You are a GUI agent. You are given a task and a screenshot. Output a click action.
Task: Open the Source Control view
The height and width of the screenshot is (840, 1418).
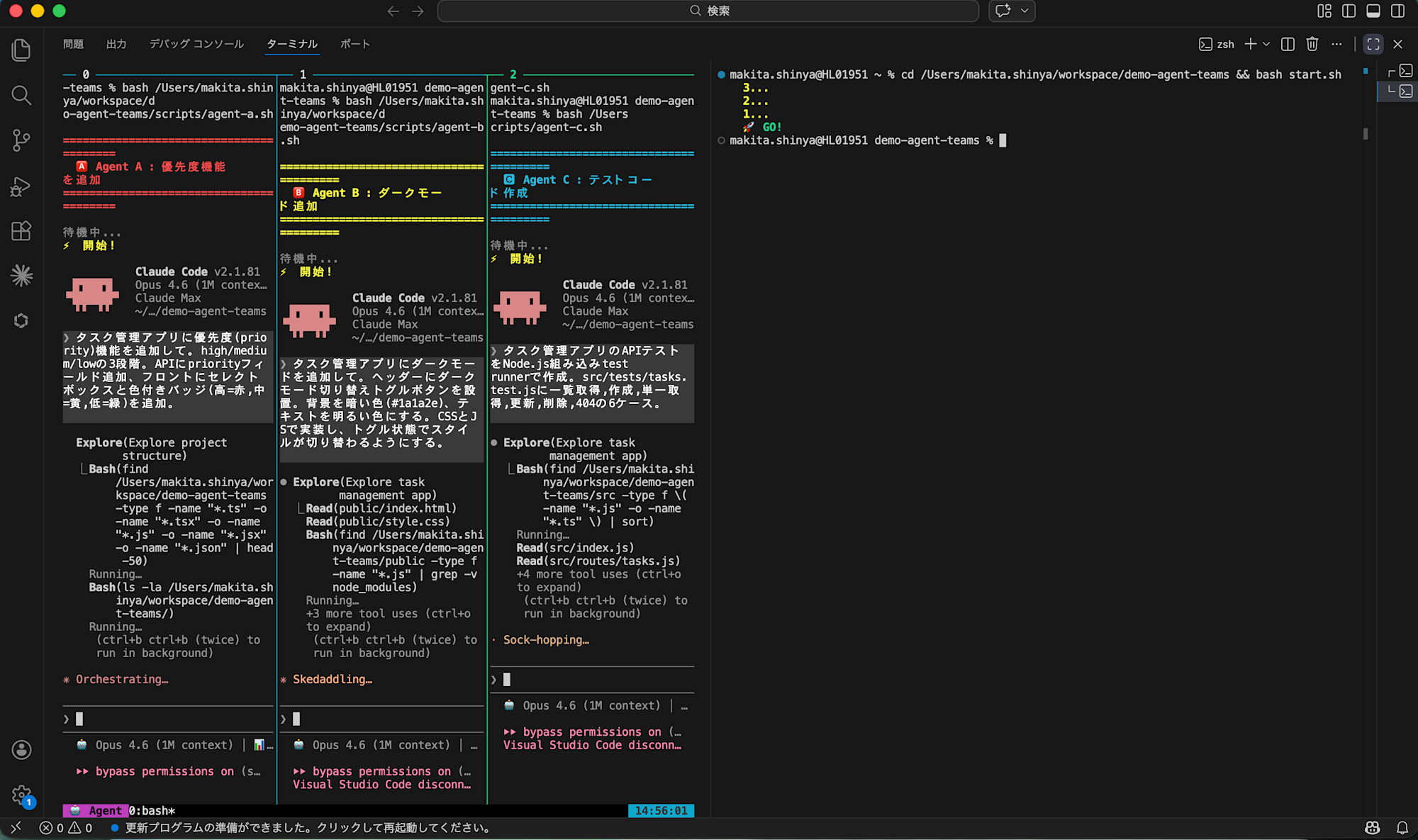click(x=21, y=140)
